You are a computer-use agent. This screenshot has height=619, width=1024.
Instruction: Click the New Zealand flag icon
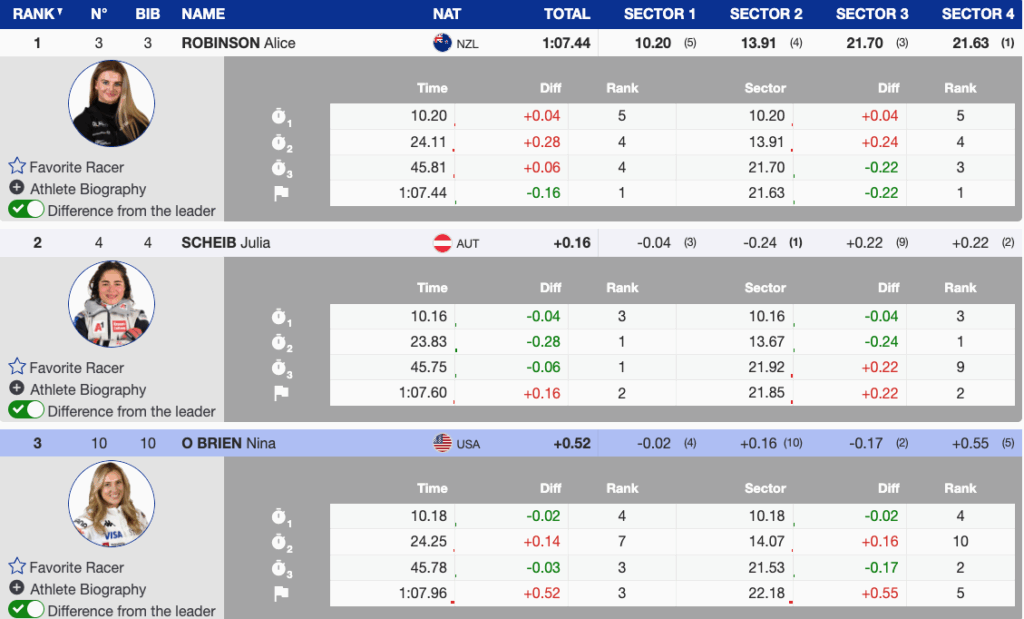(442, 43)
